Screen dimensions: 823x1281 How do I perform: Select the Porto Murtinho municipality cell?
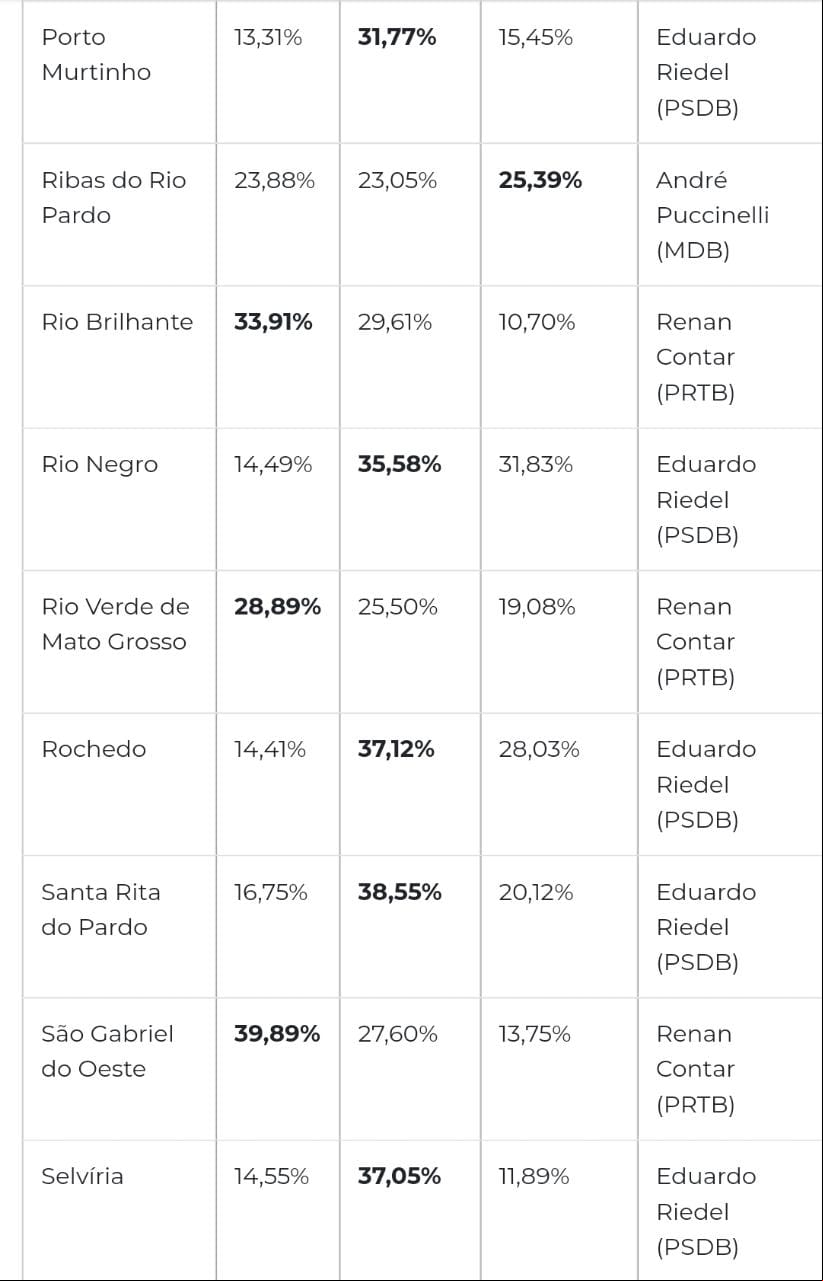[96, 55]
